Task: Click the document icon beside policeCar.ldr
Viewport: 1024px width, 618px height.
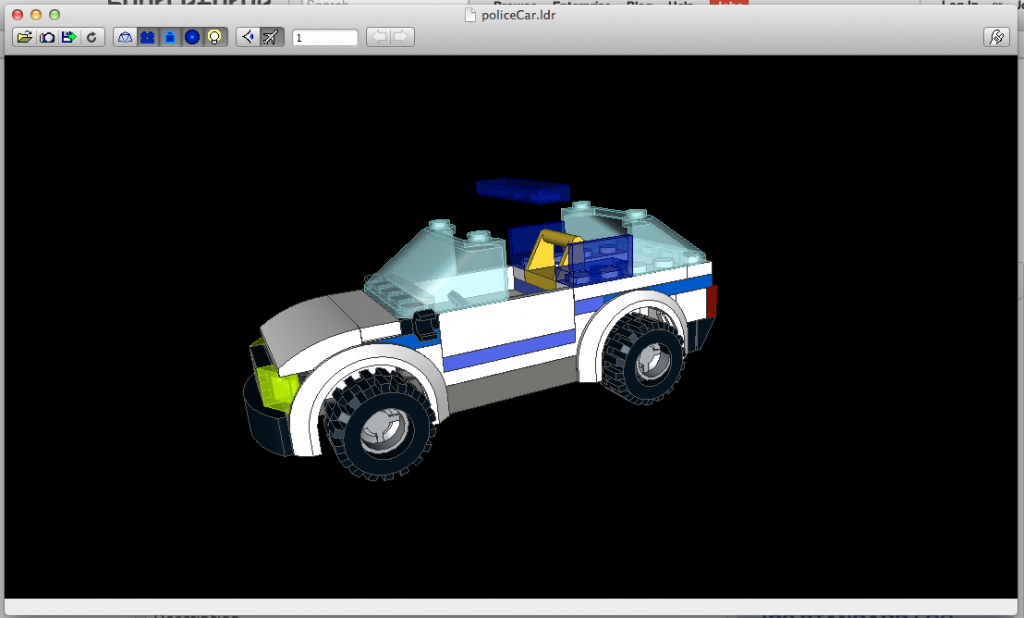Action: click(470, 14)
